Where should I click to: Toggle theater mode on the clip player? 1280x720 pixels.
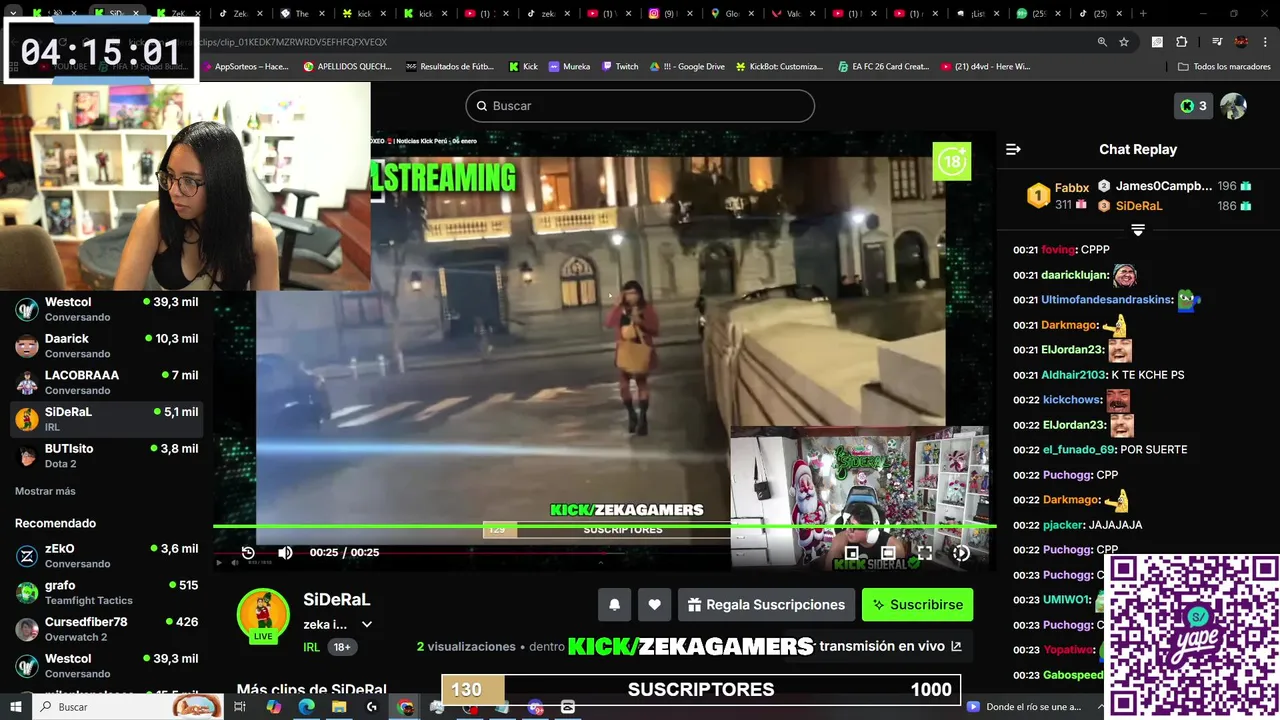pos(888,552)
